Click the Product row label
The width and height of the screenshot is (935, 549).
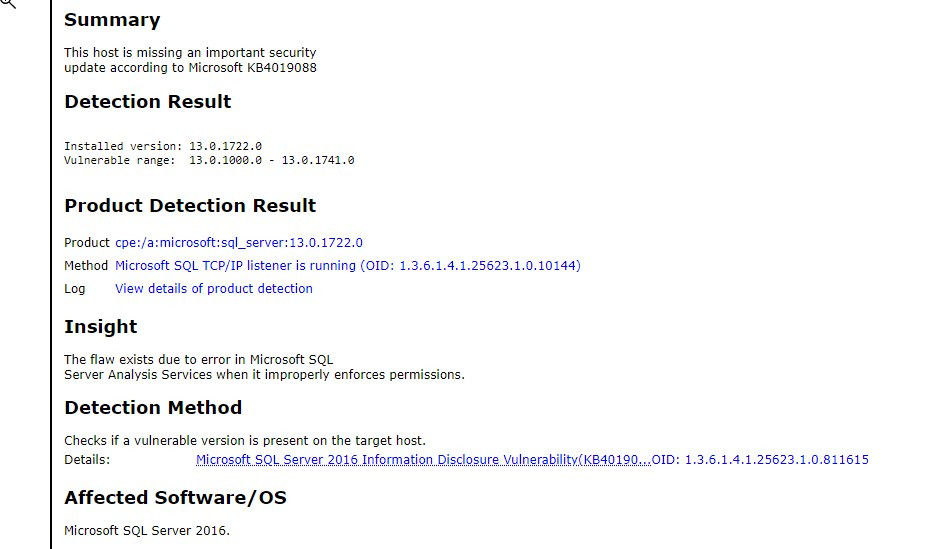[x=87, y=243]
